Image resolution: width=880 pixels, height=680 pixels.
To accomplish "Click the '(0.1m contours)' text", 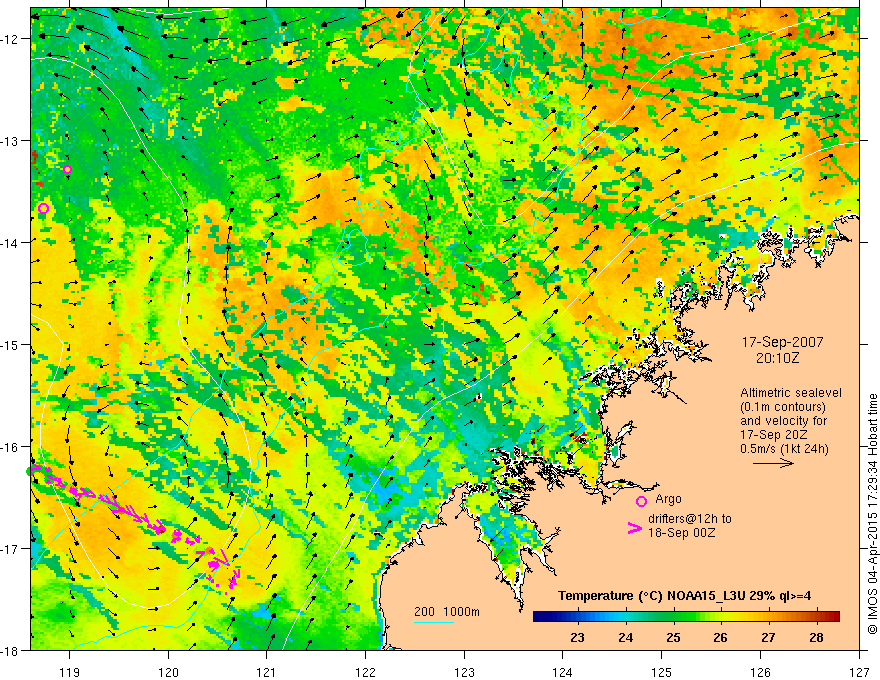I will [x=782, y=407].
